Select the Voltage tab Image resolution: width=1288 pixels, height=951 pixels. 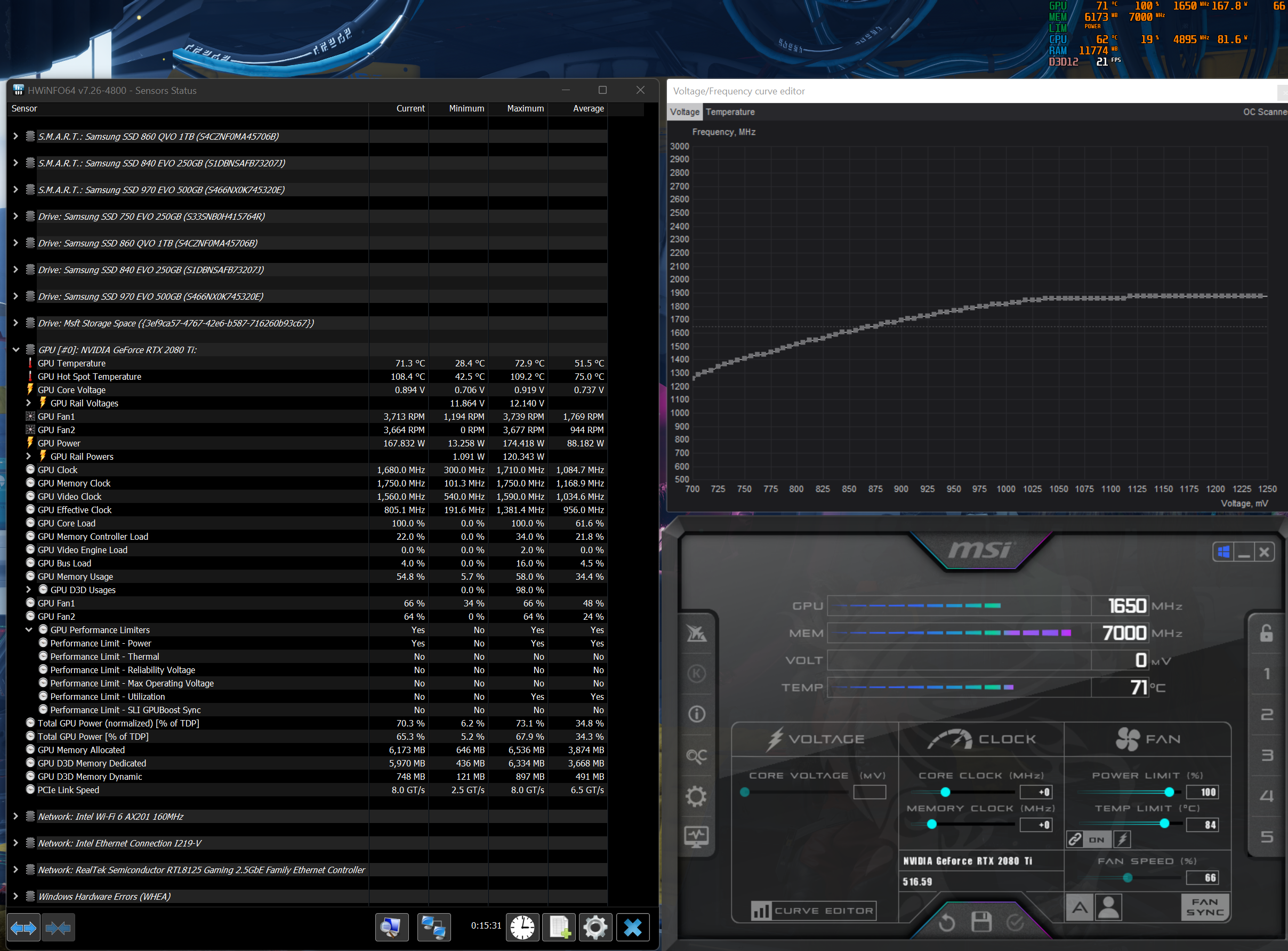pyautogui.click(x=684, y=111)
